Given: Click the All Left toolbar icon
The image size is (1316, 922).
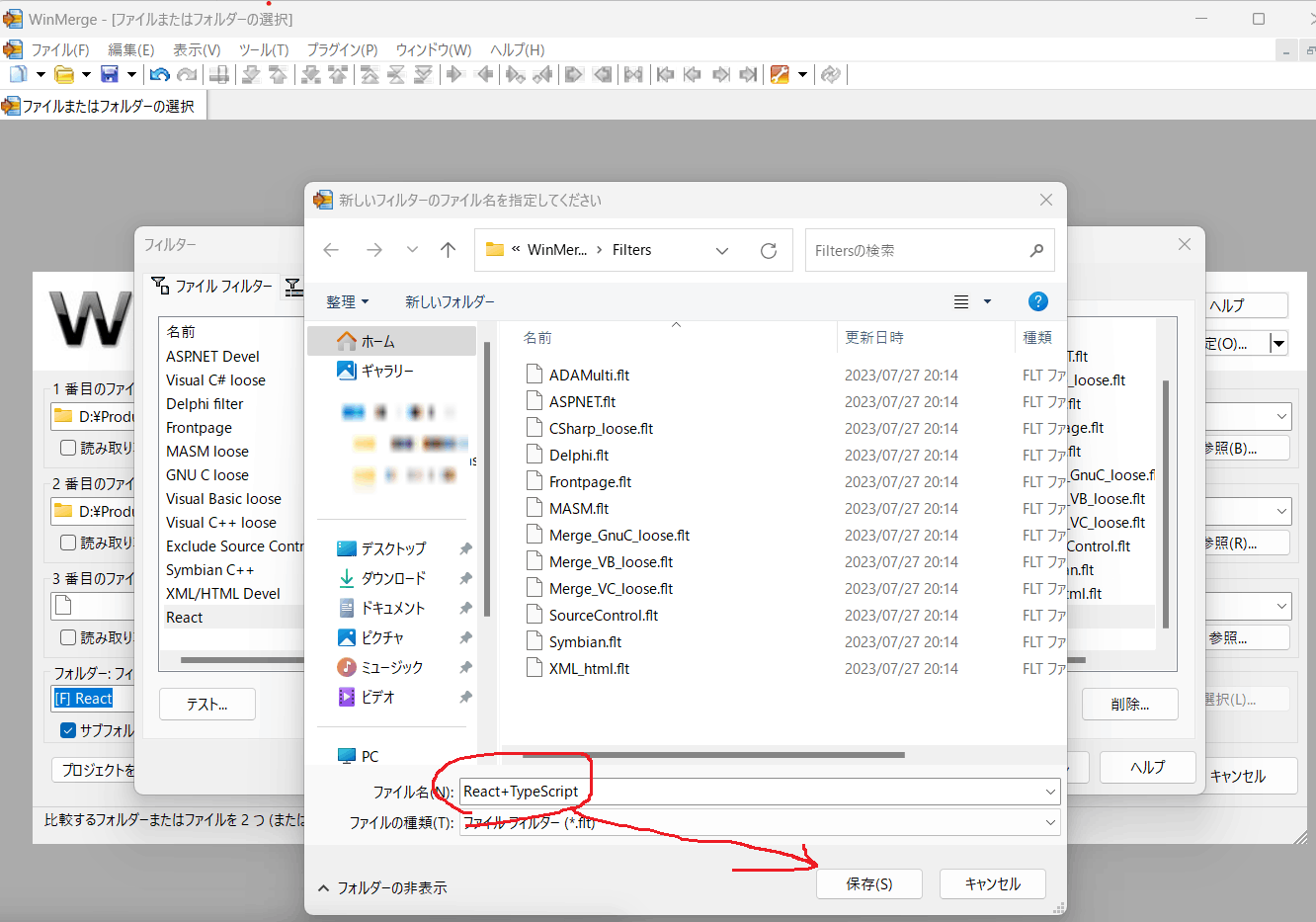Looking at the screenshot, I should point(602,74).
